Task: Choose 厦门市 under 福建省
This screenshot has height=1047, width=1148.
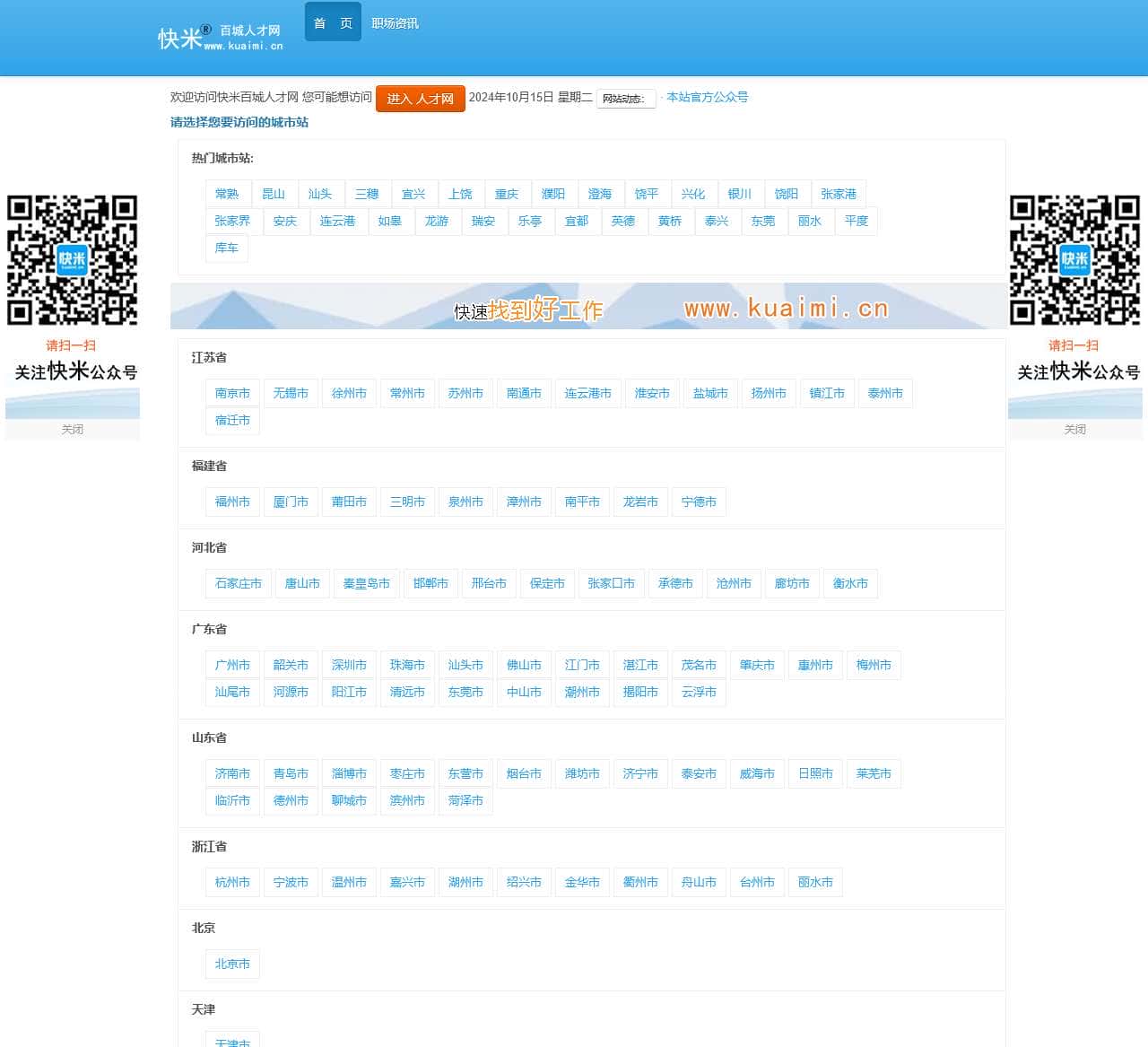Action: click(x=291, y=502)
